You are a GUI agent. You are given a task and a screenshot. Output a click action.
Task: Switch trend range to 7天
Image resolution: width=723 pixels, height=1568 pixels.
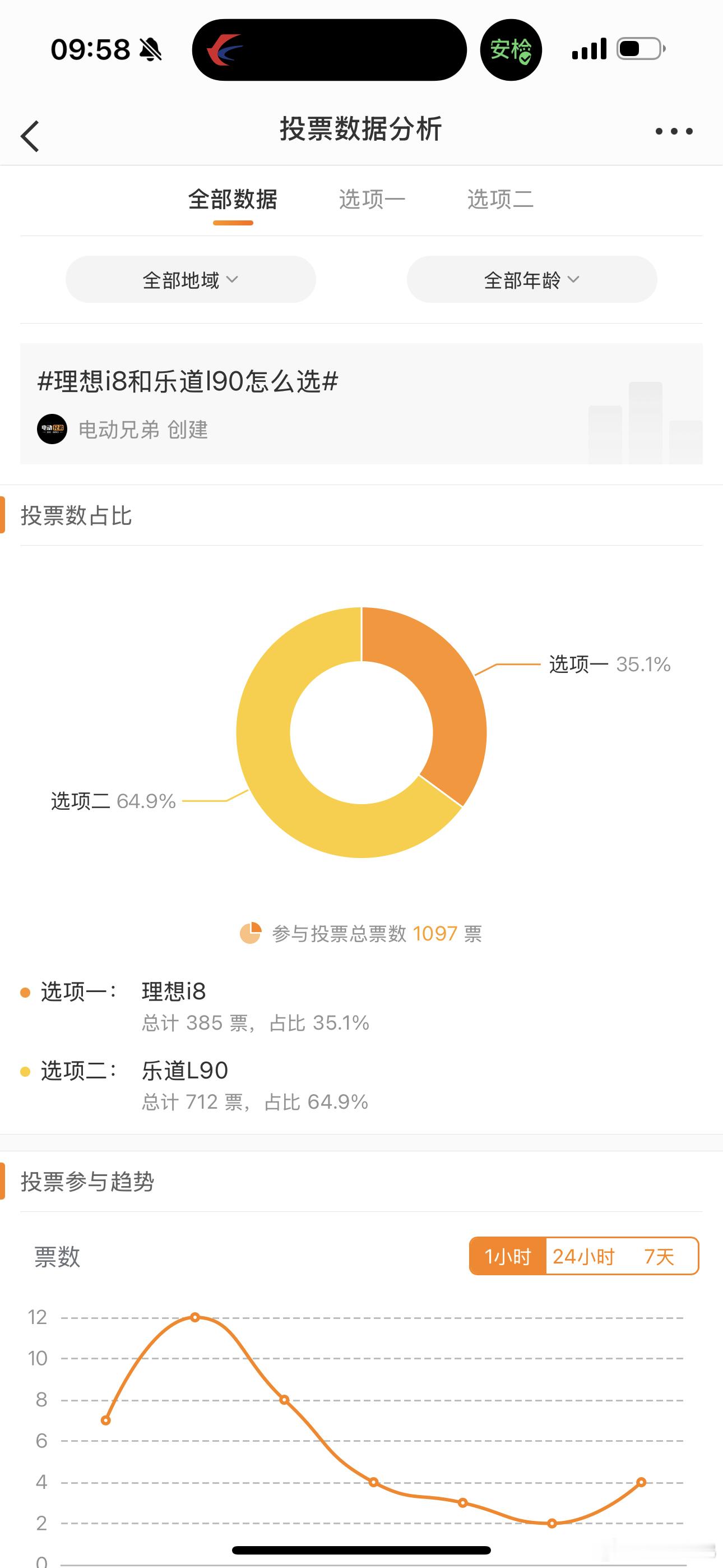[x=659, y=1256]
